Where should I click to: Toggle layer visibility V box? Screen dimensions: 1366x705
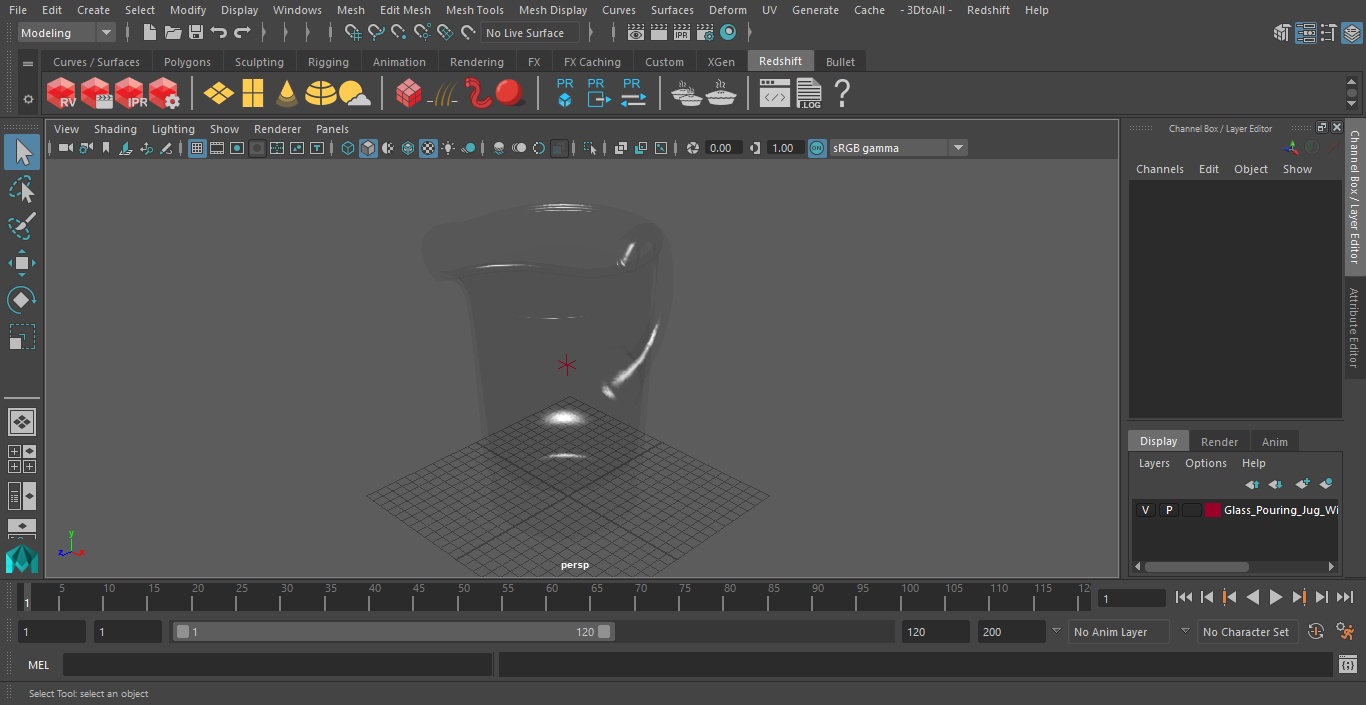[x=1145, y=510]
